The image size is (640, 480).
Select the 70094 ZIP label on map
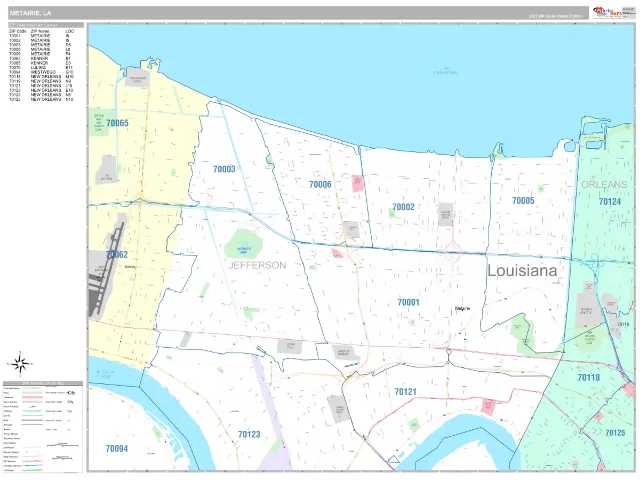[x=117, y=449]
